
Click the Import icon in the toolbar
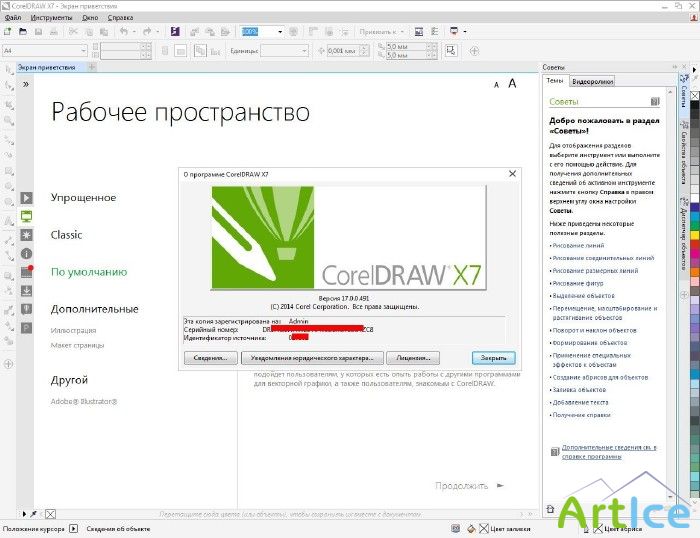click(195, 32)
